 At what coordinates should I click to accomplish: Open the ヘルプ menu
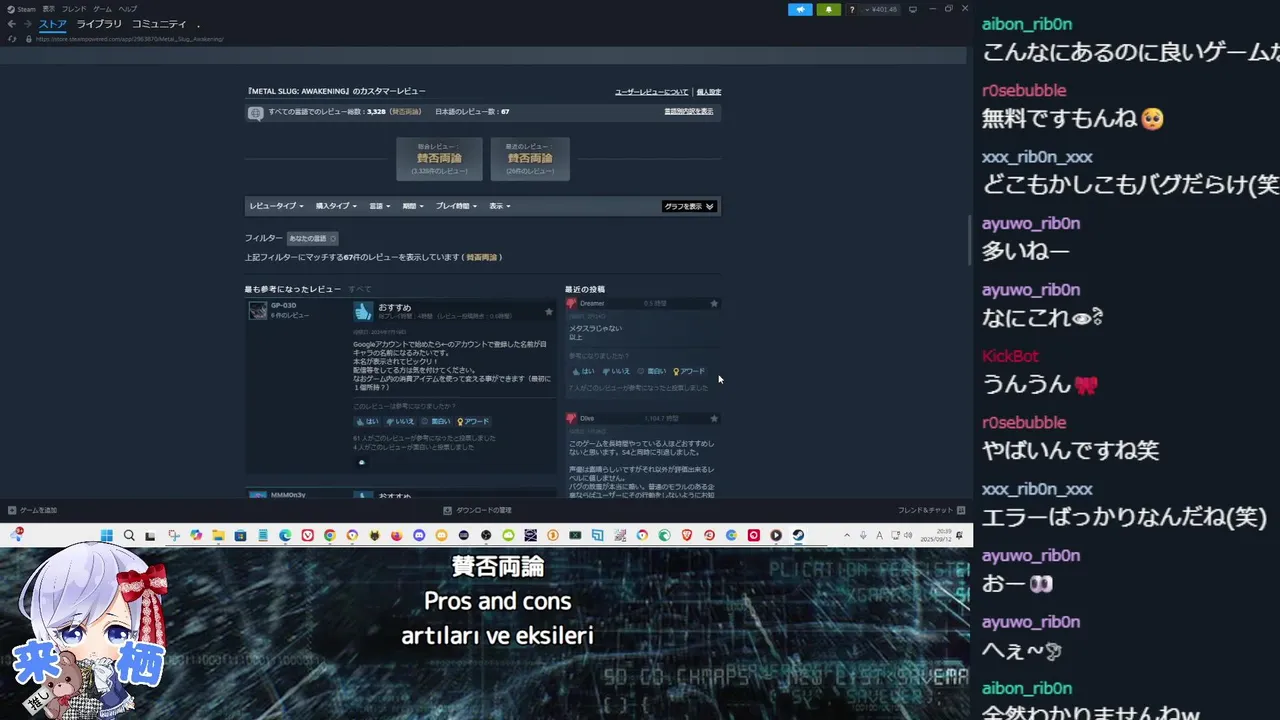[x=127, y=9]
